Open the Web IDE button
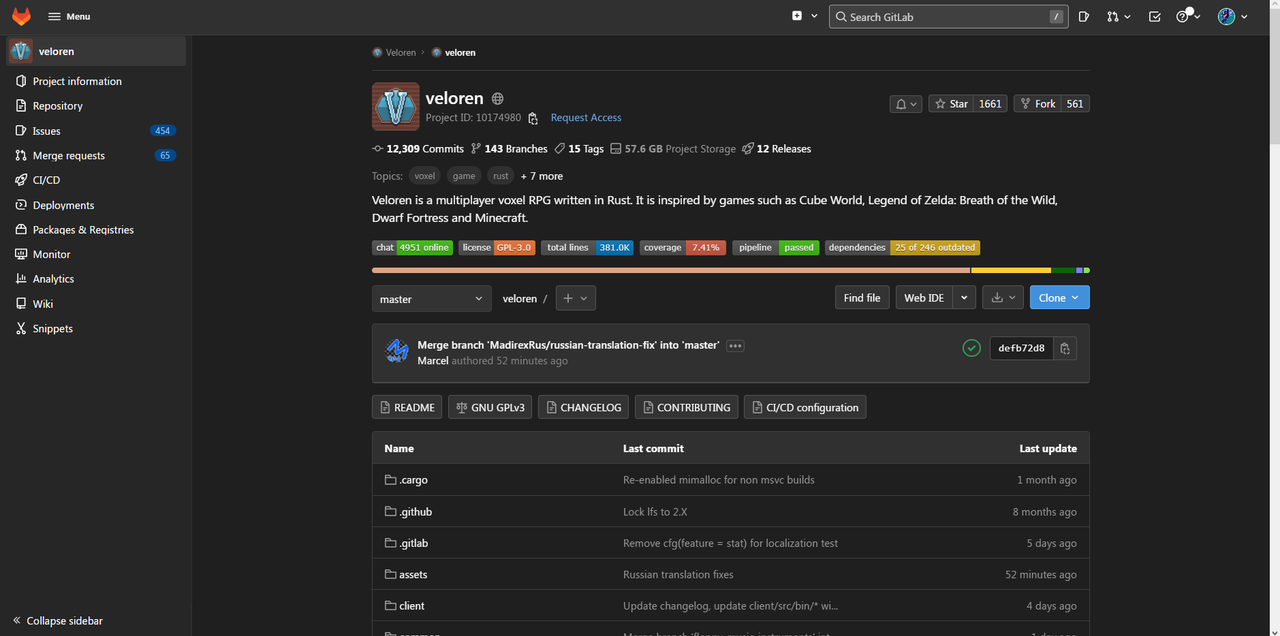 924,298
